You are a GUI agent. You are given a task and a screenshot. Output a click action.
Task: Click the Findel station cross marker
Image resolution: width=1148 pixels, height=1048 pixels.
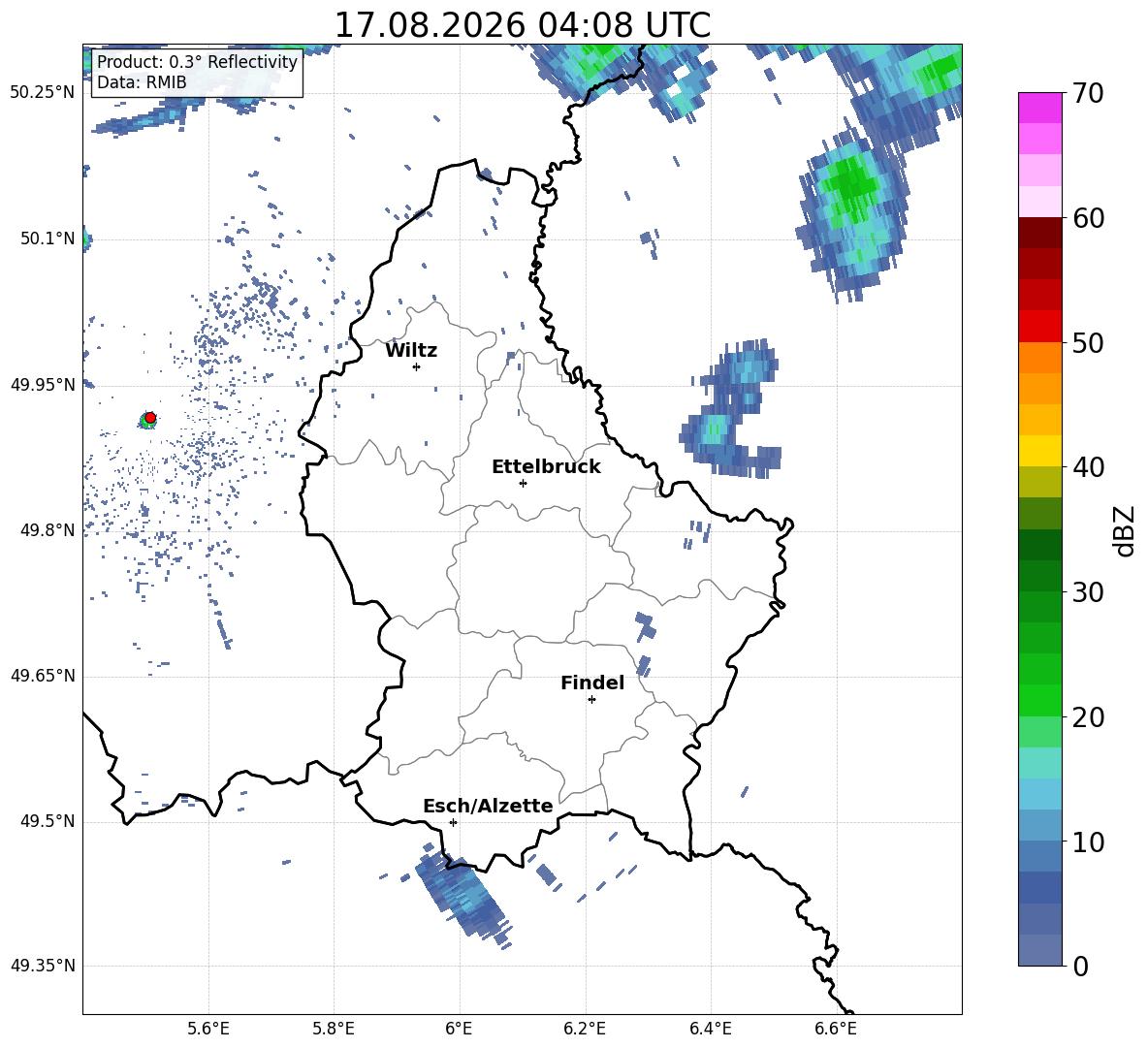(591, 700)
